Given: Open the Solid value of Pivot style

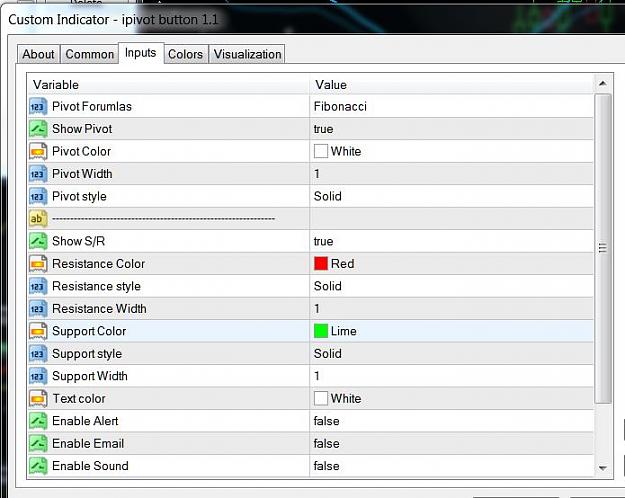Looking at the screenshot, I should [x=328, y=196].
